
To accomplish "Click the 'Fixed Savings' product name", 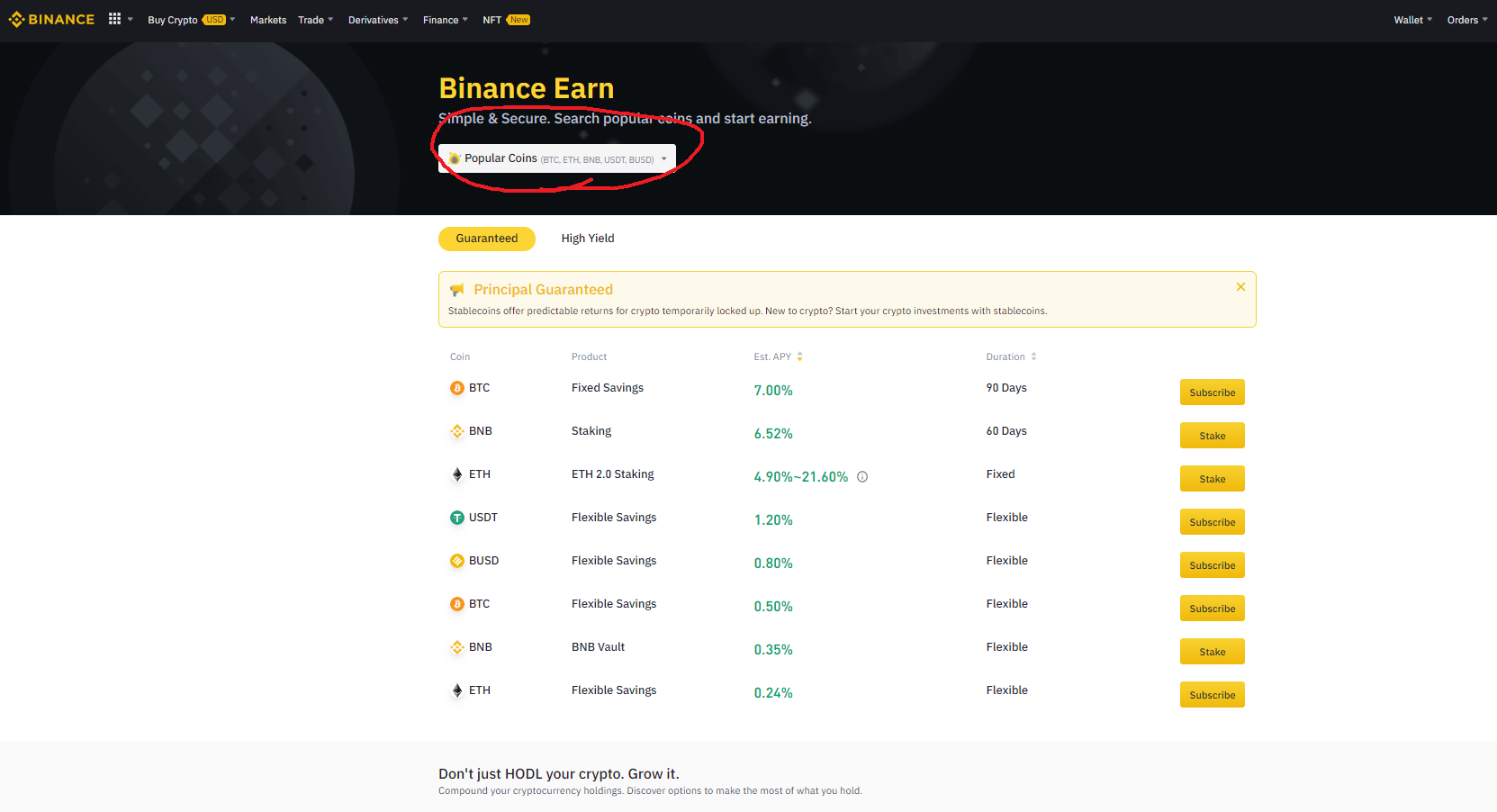I will tap(608, 388).
